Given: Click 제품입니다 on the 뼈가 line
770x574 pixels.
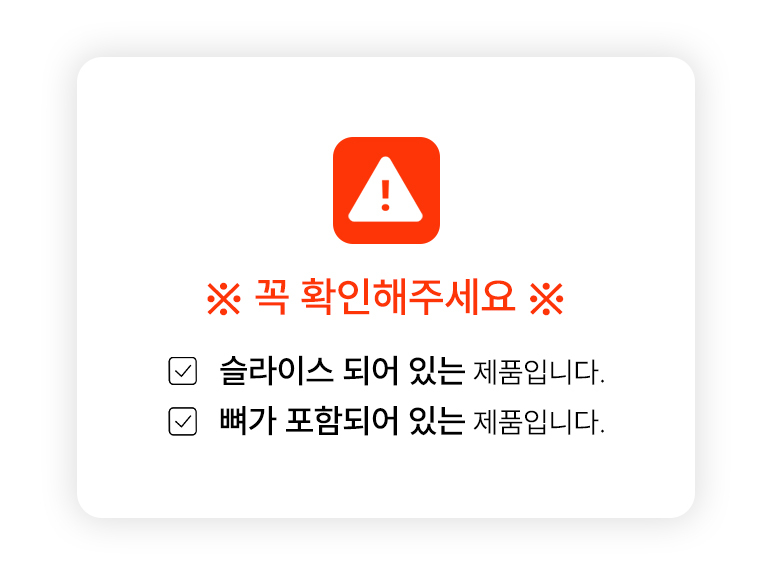Looking at the screenshot, I should coord(537,422).
